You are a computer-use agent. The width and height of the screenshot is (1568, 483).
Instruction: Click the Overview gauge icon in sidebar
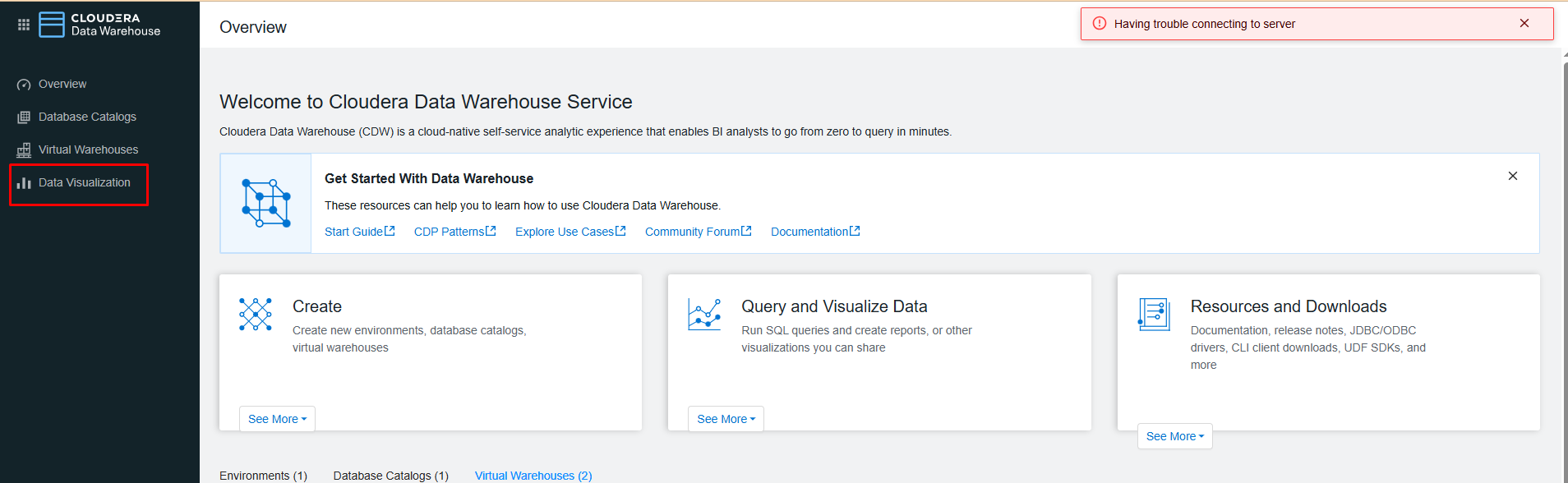(x=24, y=85)
